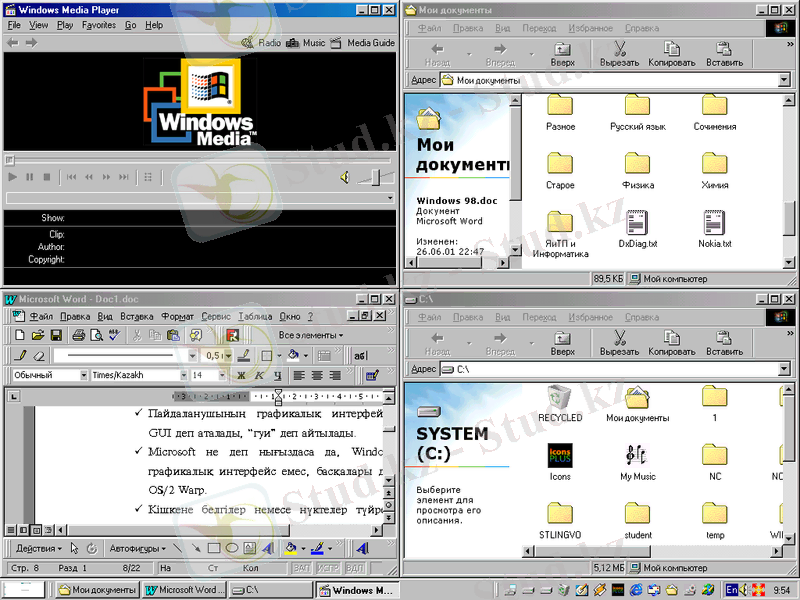800x600 pixels.
Task: Click New document icon in Word
Action: (x=19, y=335)
